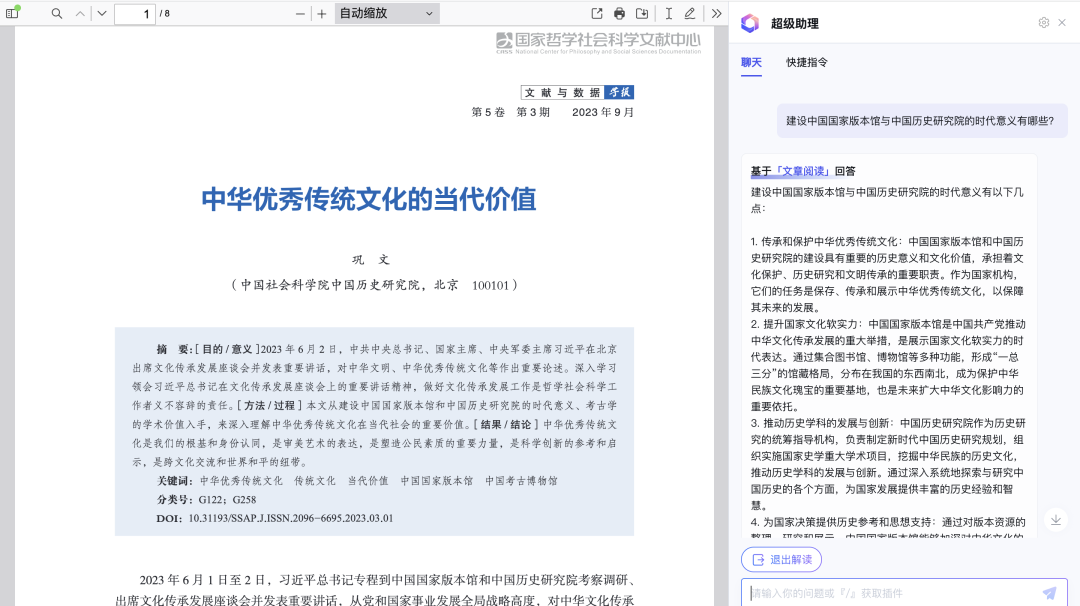1080x606 pixels.
Task: Close the 超级助理 panel
Action: pyautogui.click(x=1062, y=23)
